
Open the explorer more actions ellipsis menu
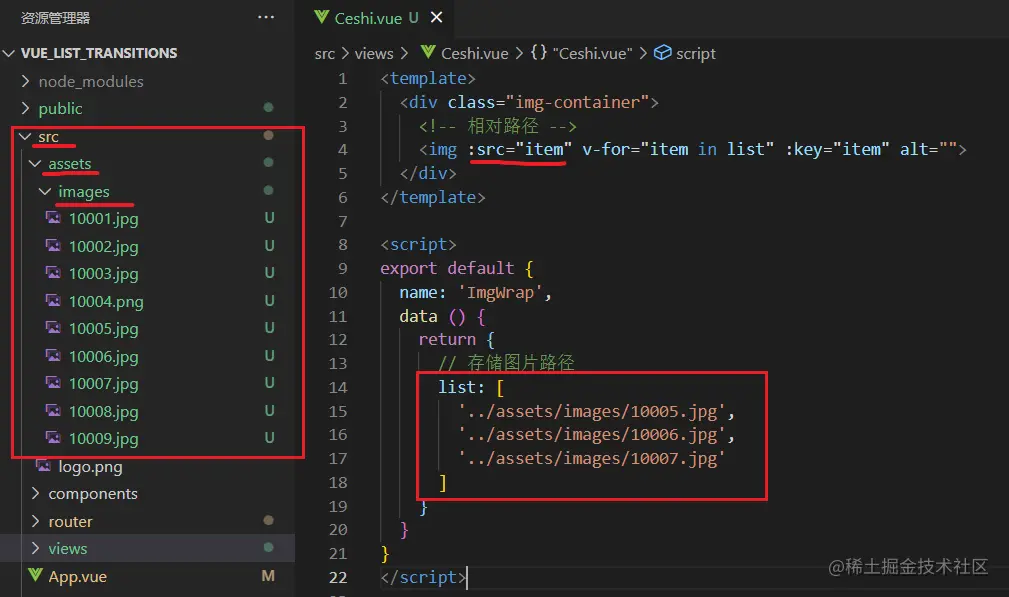pyautogui.click(x=266, y=17)
